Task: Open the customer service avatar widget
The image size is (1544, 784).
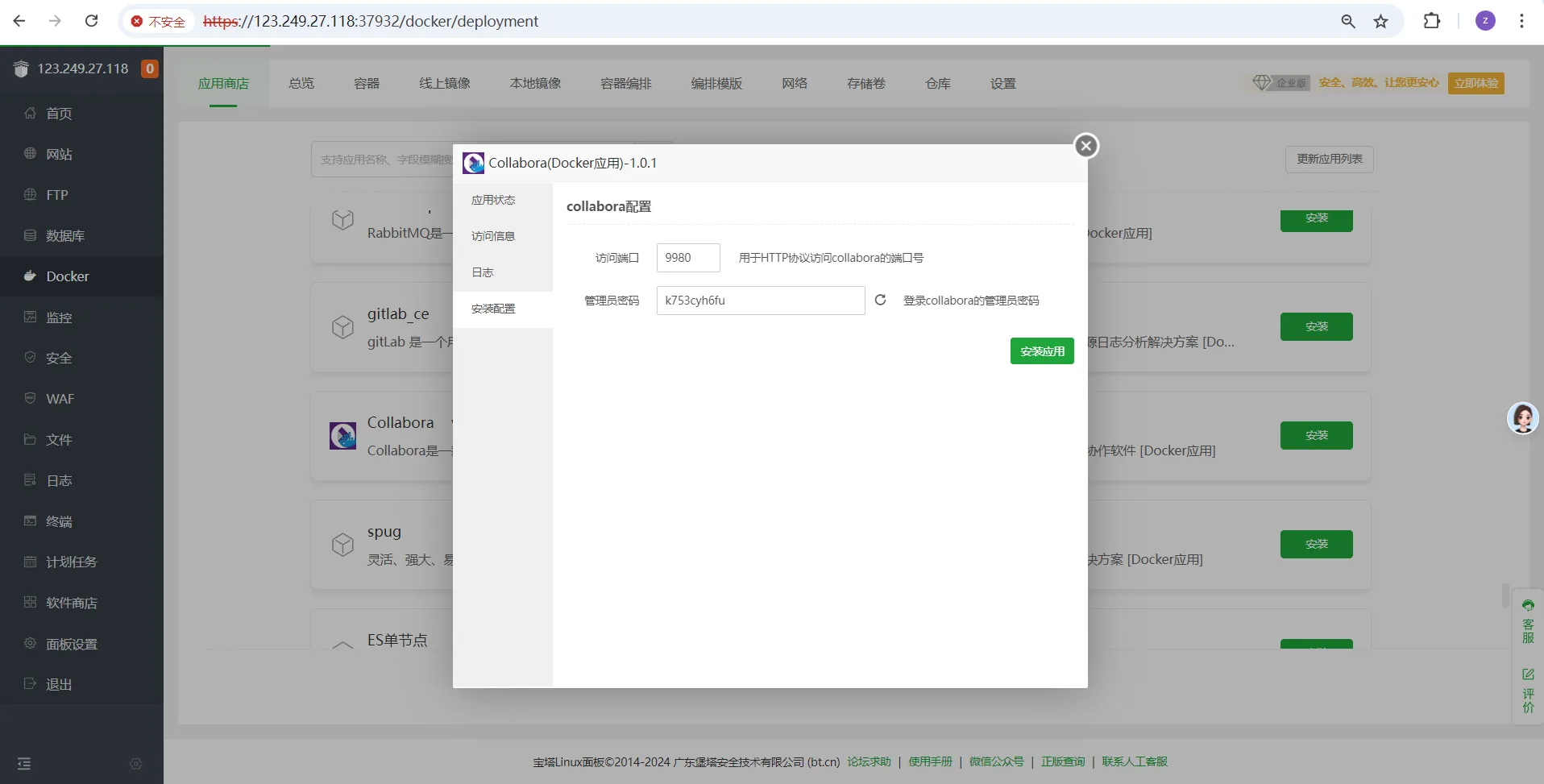Action: 1523,418
